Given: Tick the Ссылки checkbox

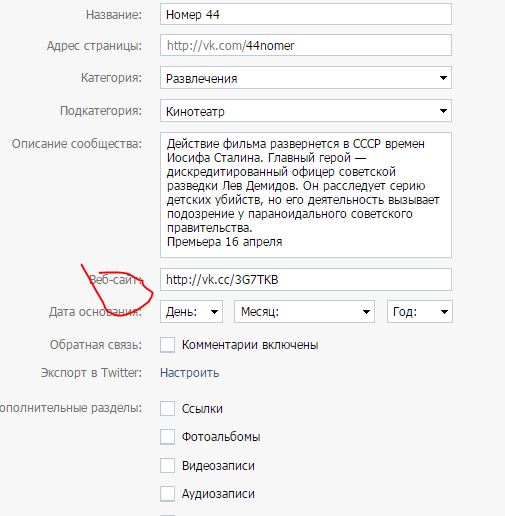Looking at the screenshot, I should tap(167, 409).
